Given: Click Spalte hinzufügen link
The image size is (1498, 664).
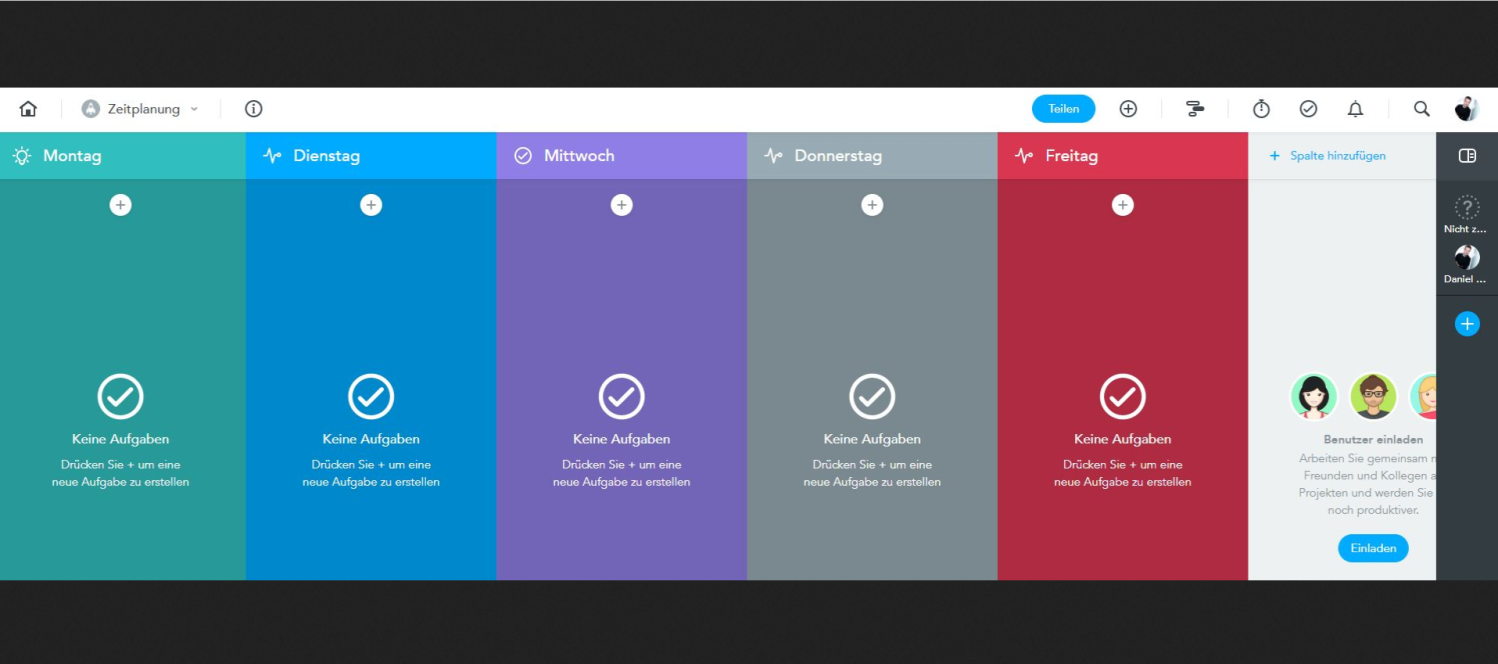Looking at the screenshot, I should point(1328,156).
